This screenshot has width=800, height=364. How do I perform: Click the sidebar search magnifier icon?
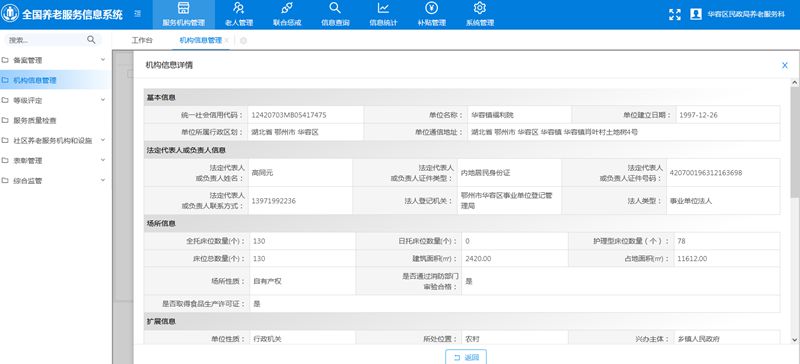click(91, 40)
